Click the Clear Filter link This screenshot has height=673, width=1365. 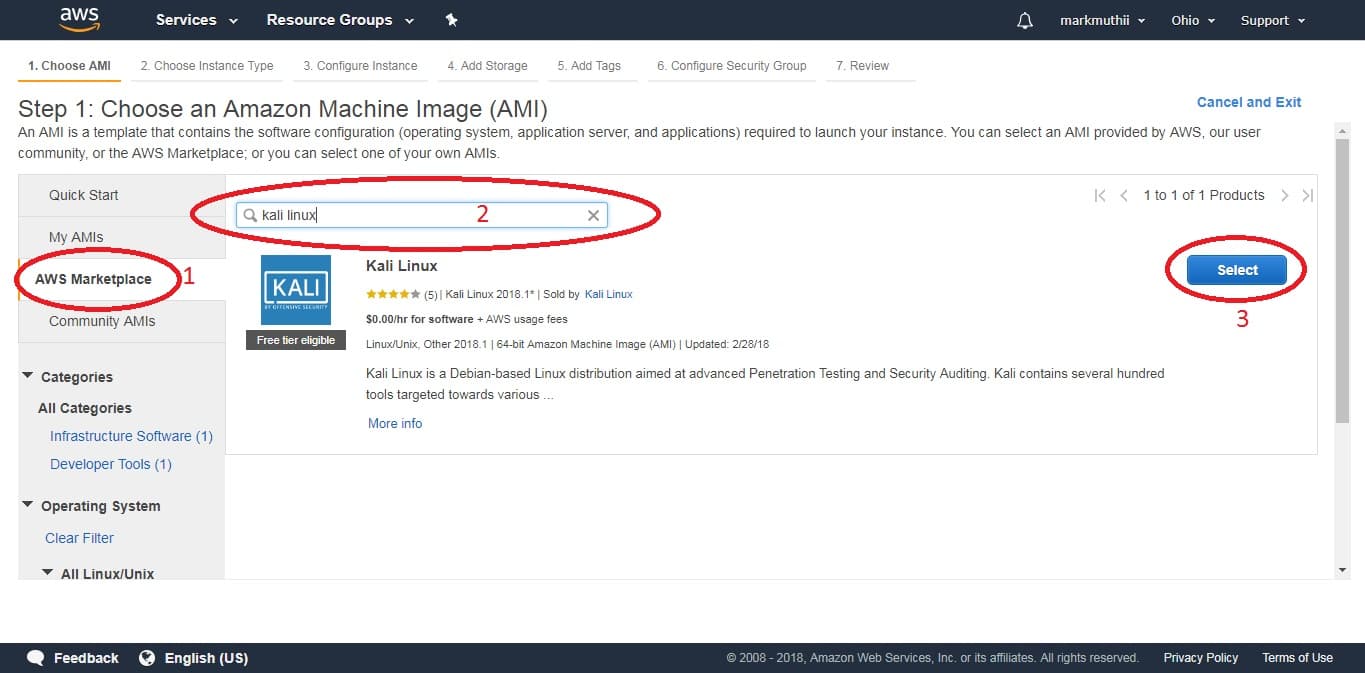coord(79,538)
